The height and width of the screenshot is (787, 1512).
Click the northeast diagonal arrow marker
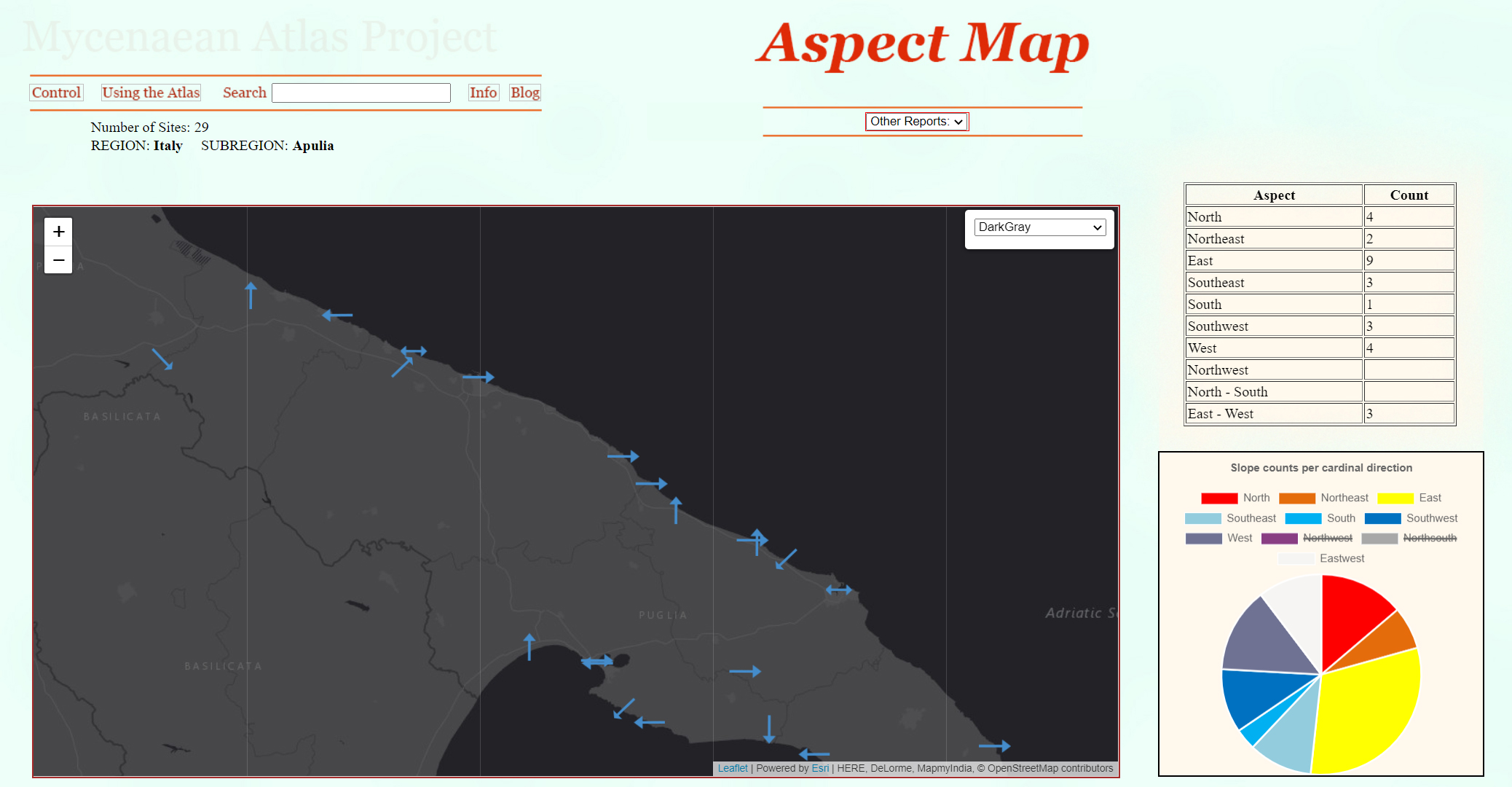tap(402, 367)
